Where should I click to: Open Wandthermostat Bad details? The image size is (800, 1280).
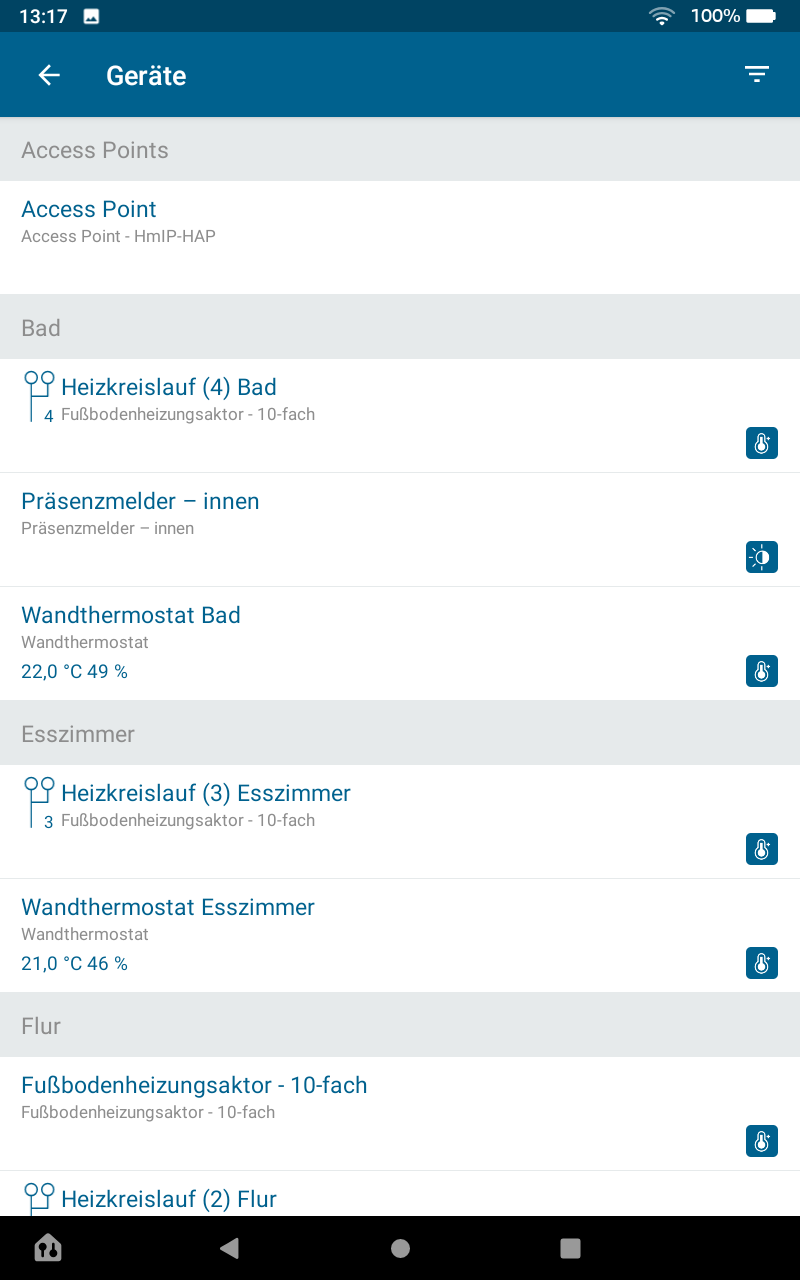[131, 615]
